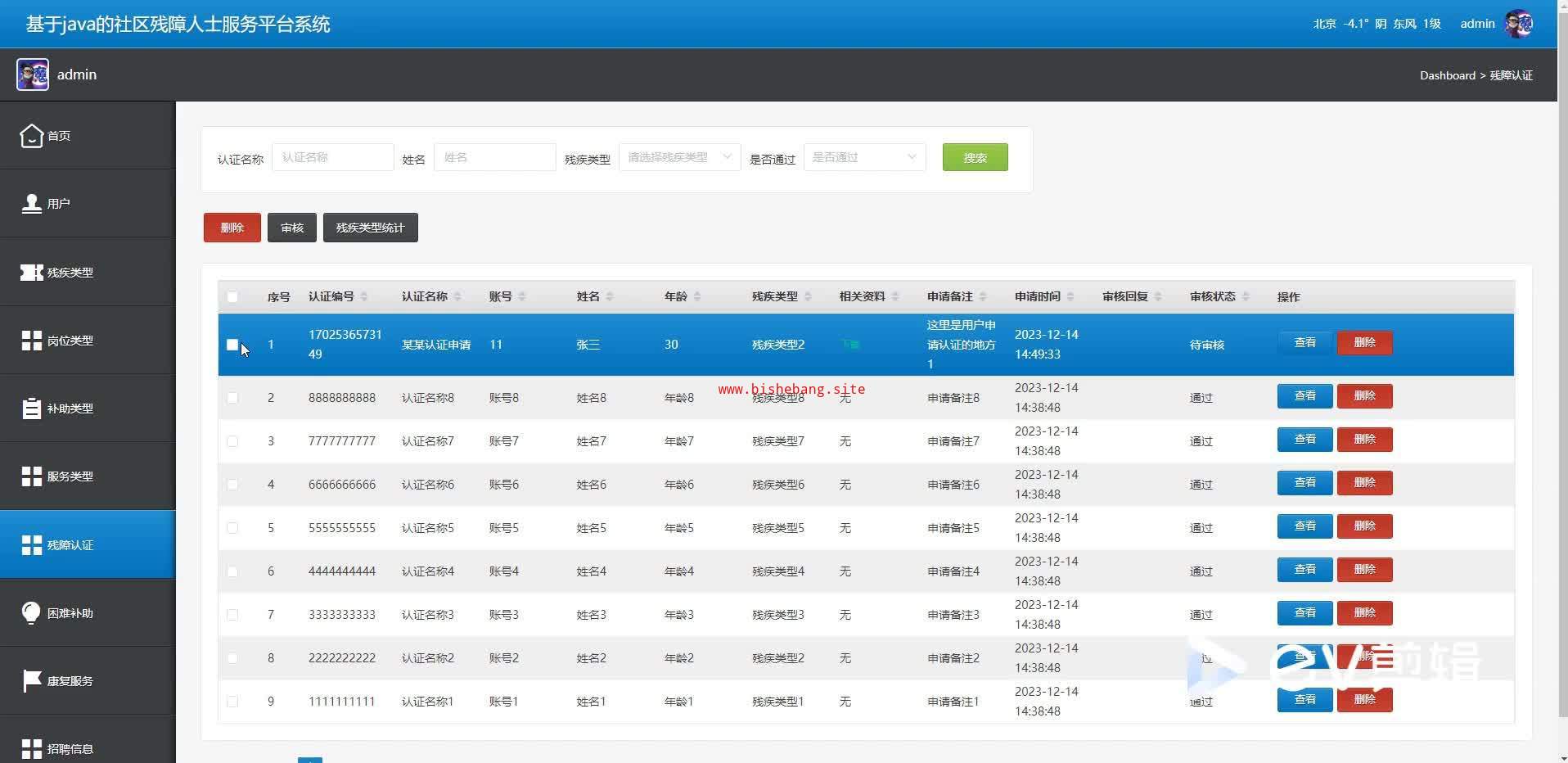Click the admin avatar in top right

(1518, 24)
